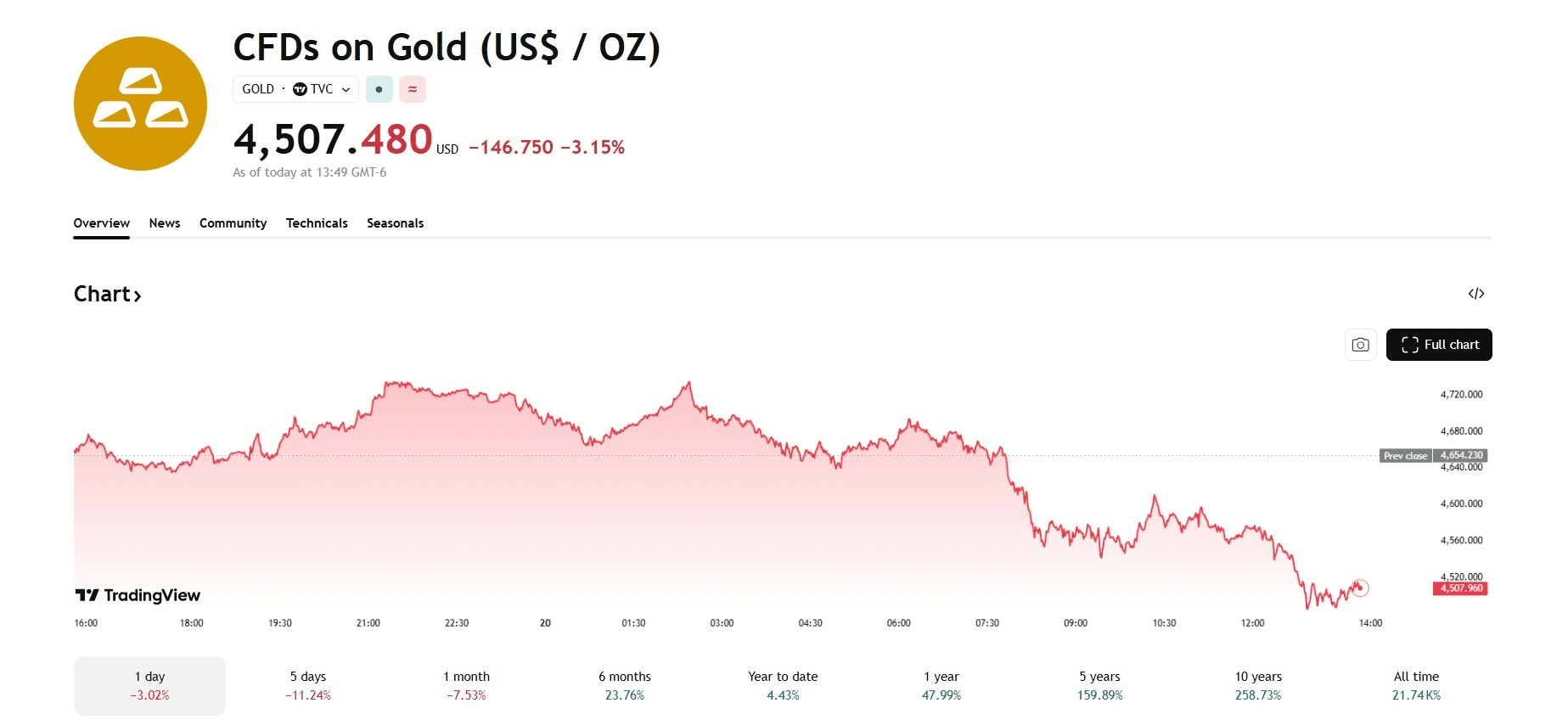
Task: Click the gold bars logo icon
Action: pos(140,104)
